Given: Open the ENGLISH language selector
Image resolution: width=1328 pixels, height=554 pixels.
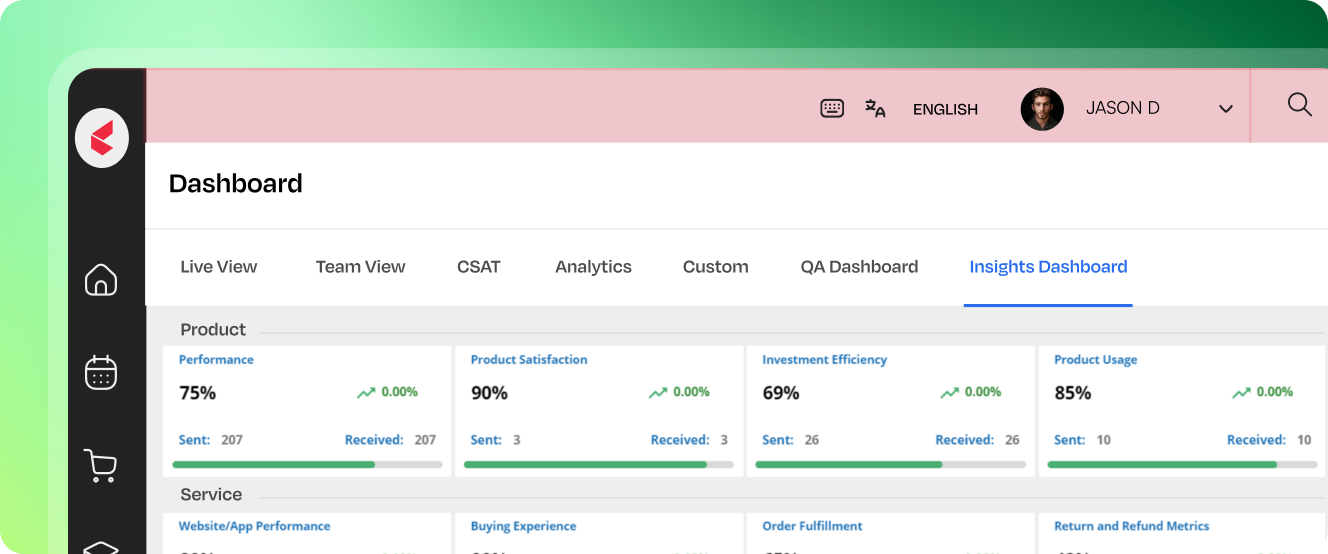Looking at the screenshot, I should tap(945, 109).
